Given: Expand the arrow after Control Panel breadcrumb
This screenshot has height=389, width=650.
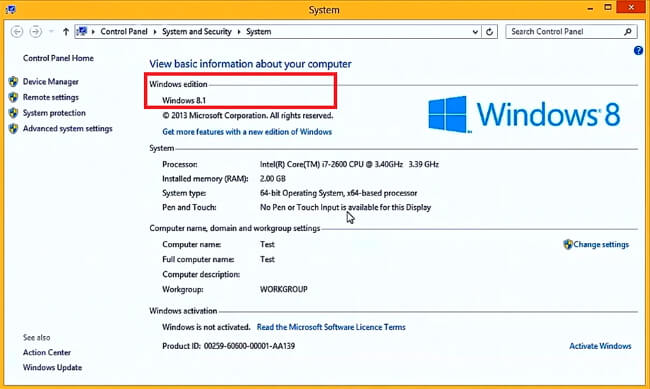Looking at the screenshot, I should click(x=155, y=32).
